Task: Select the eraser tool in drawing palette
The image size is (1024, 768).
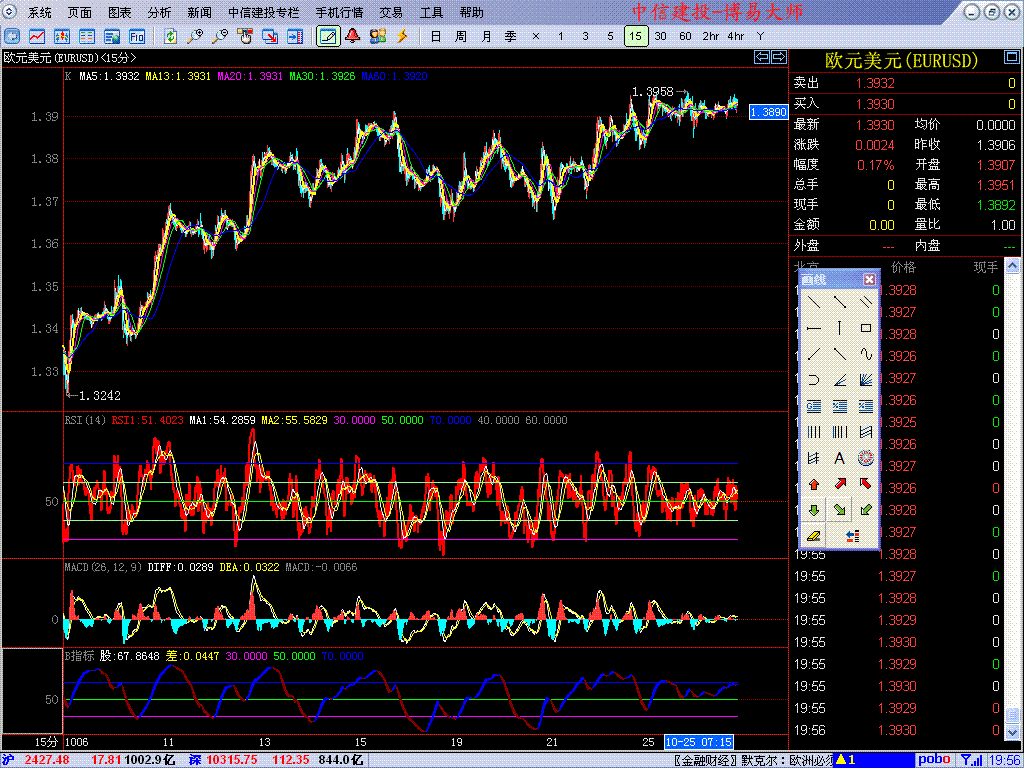Action: [814, 536]
